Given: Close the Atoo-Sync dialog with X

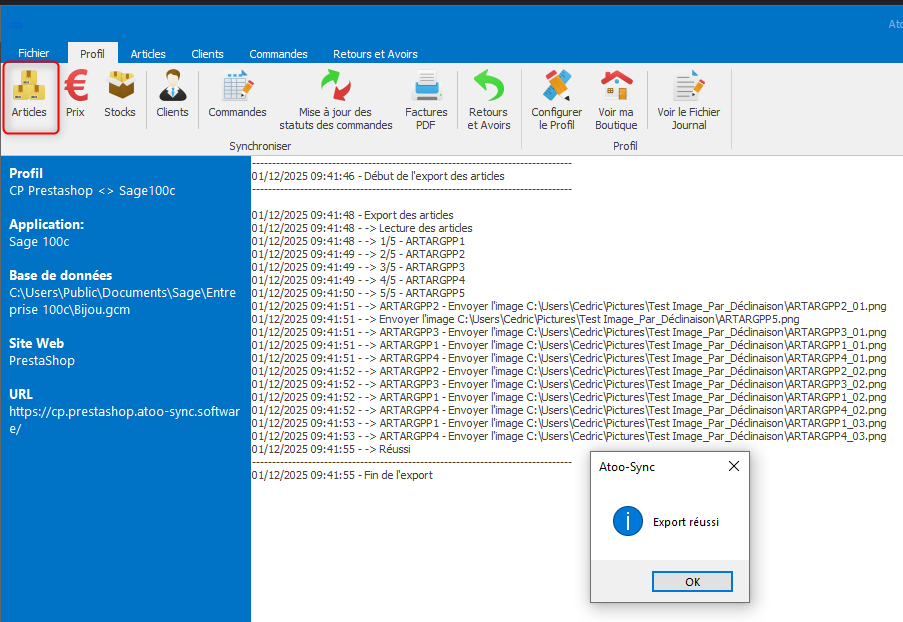Looking at the screenshot, I should click(734, 466).
